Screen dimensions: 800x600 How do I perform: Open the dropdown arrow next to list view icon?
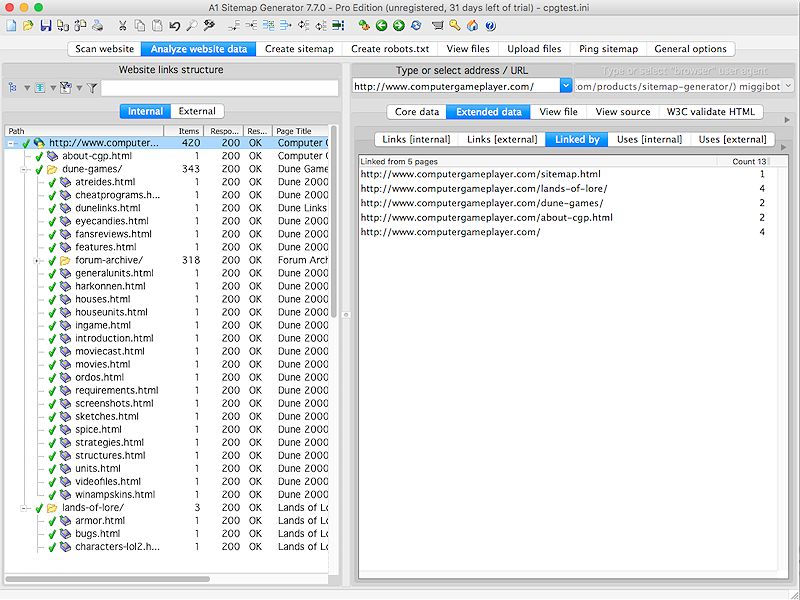pos(53,88)
